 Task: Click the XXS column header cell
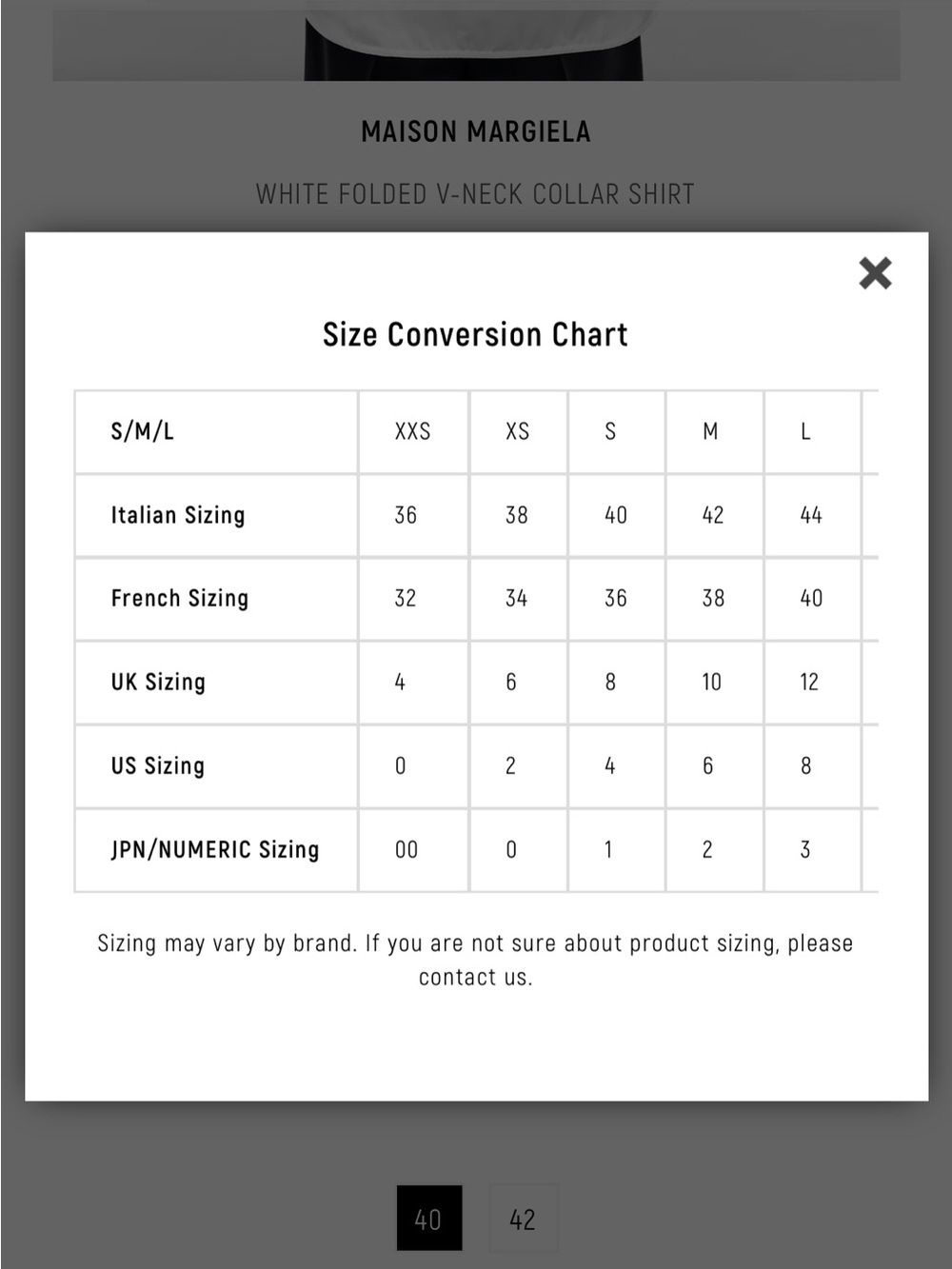tap(413, 431)
